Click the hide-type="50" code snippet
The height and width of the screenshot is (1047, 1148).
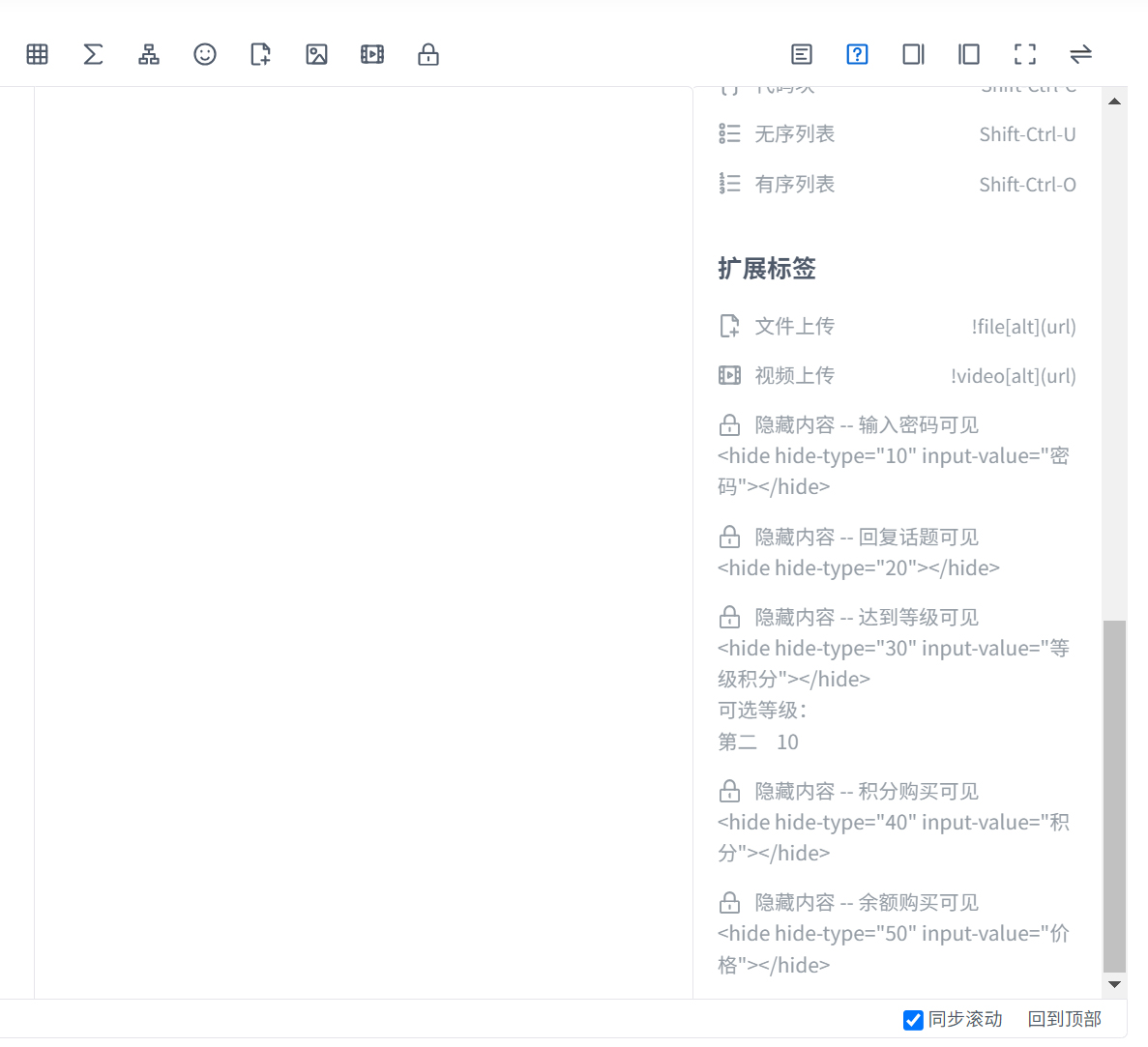pyautogui.click(x=894, y=949)
